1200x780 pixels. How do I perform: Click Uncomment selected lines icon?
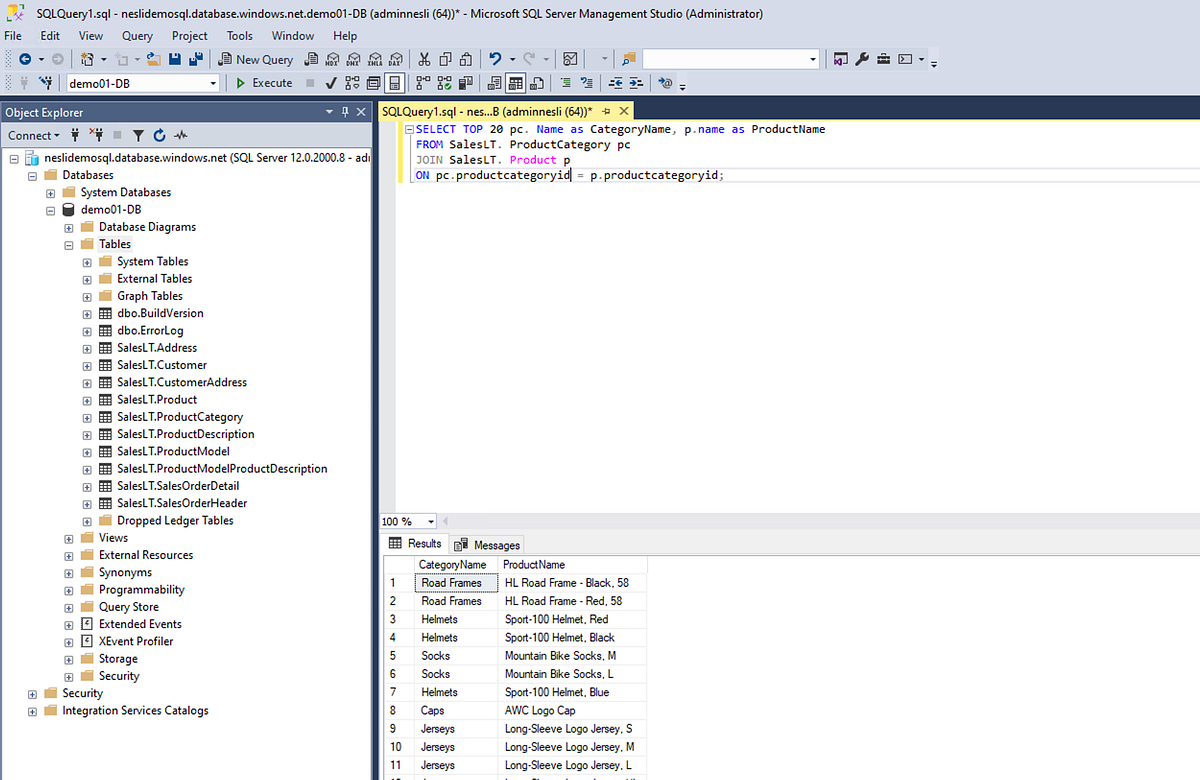coord(587,83)
